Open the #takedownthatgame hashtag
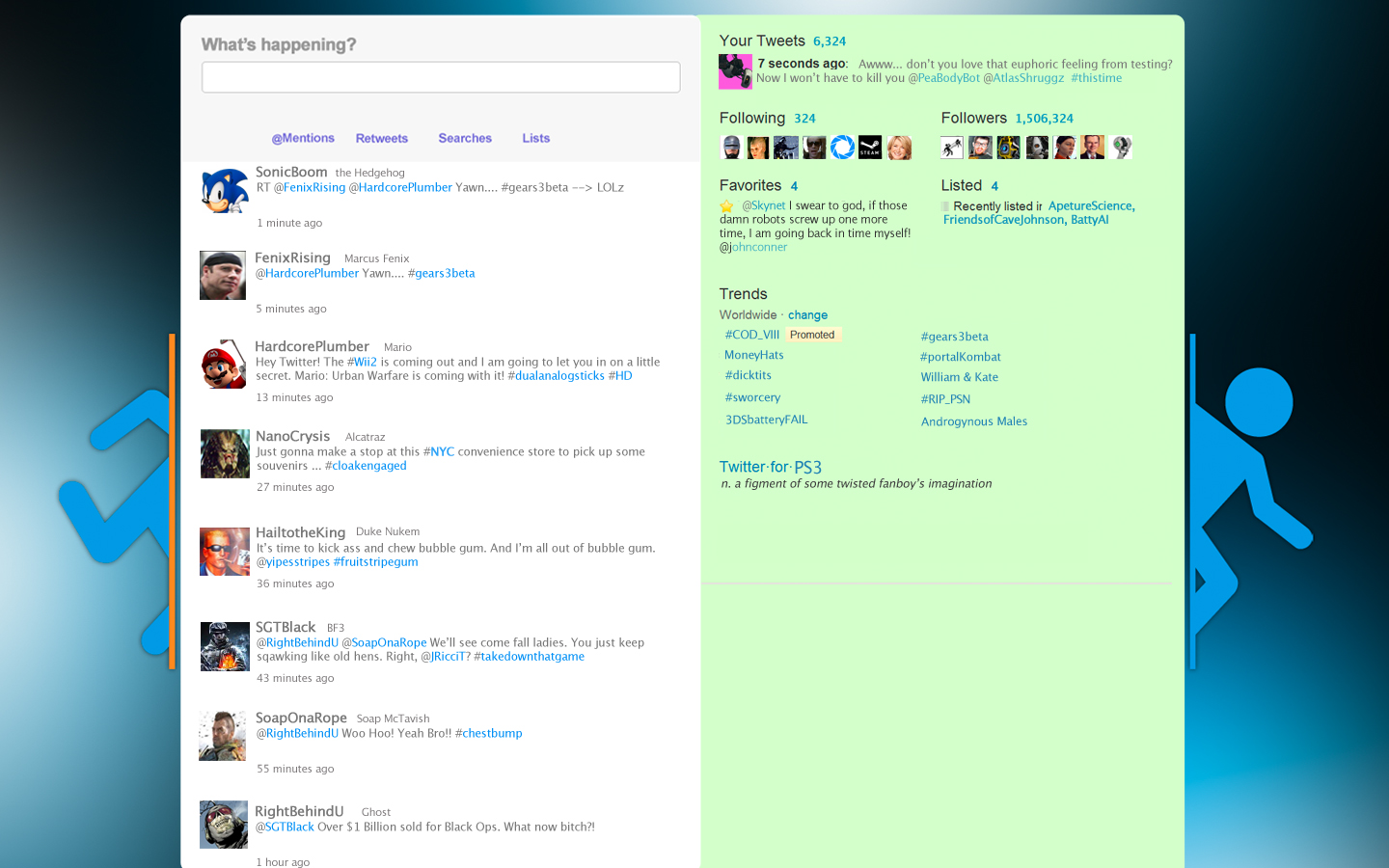 530,657
